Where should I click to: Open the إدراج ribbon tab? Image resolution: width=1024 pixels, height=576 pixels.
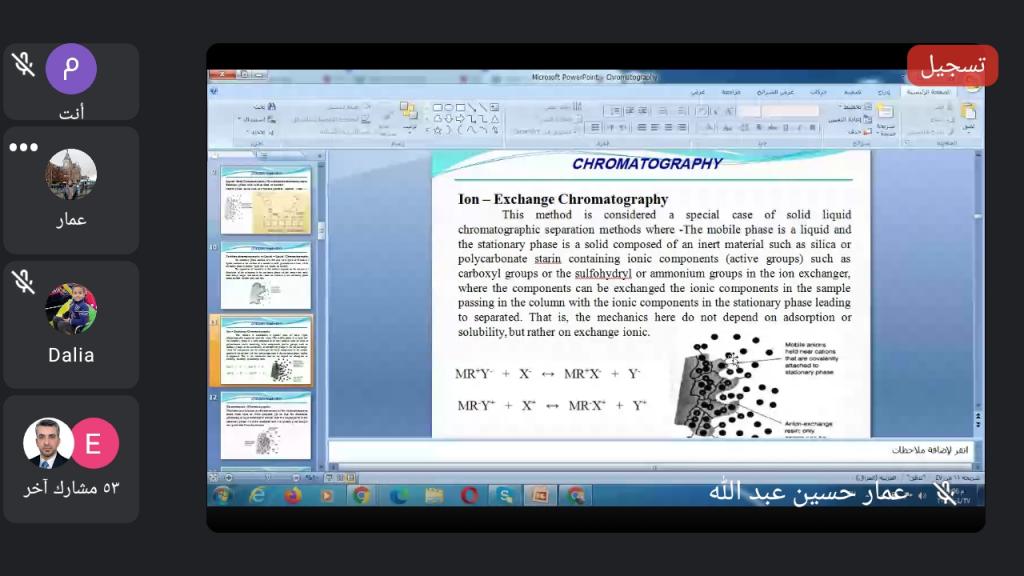883,91
